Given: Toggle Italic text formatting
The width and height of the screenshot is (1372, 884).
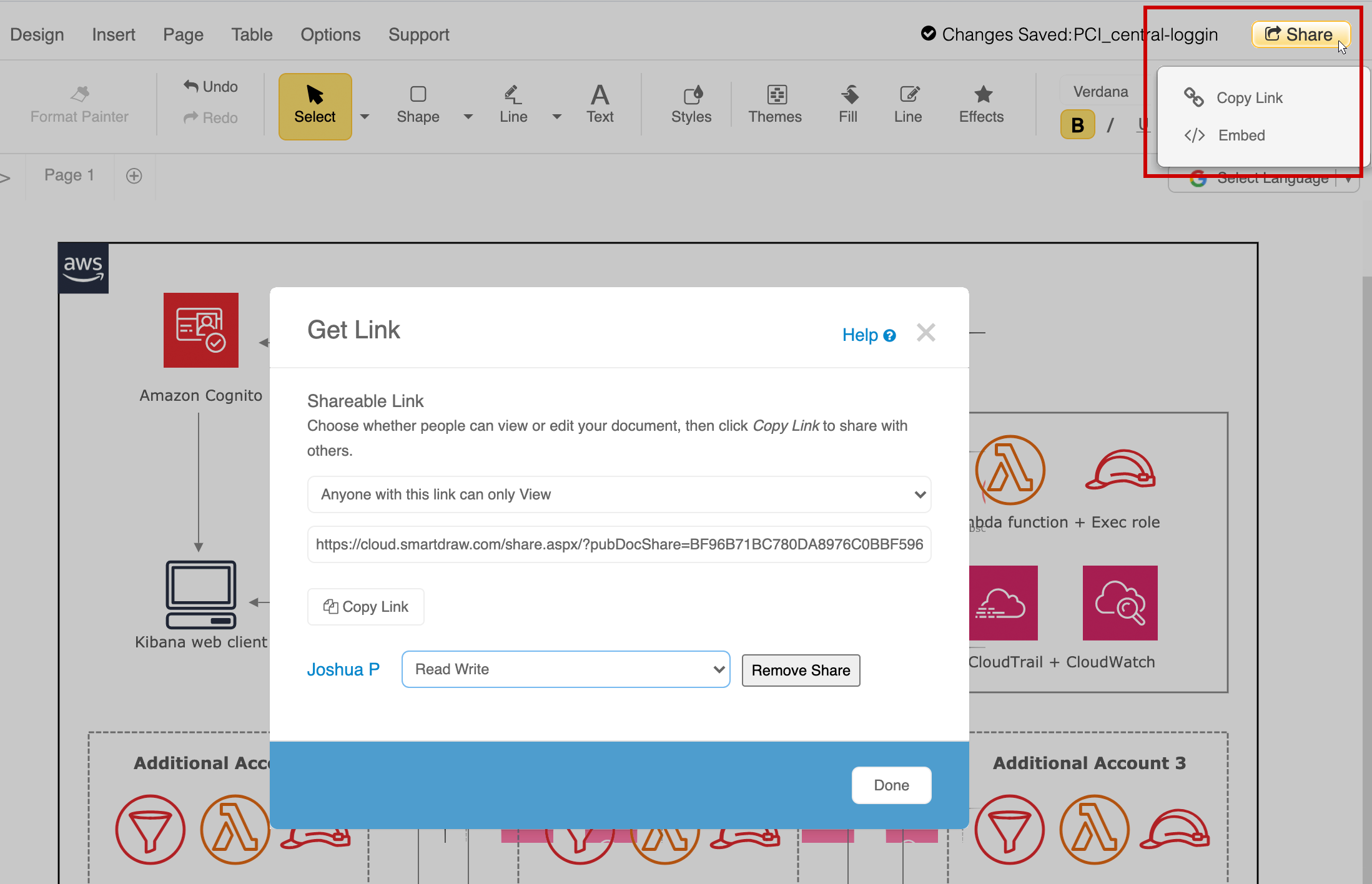Looking at the screenshot, I should pyautogui.click(x=1110, y=125).
